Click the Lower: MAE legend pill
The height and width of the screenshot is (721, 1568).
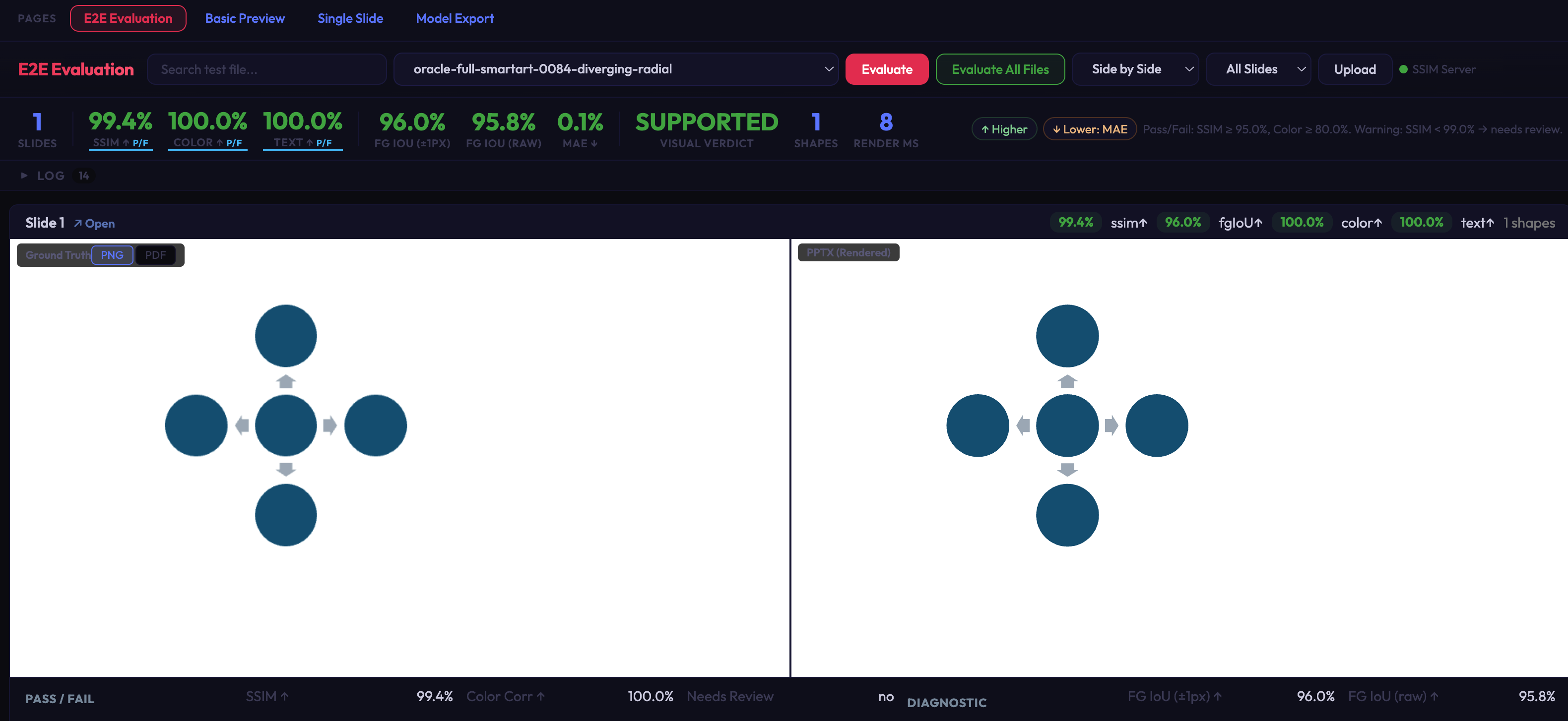[1090, 129]
